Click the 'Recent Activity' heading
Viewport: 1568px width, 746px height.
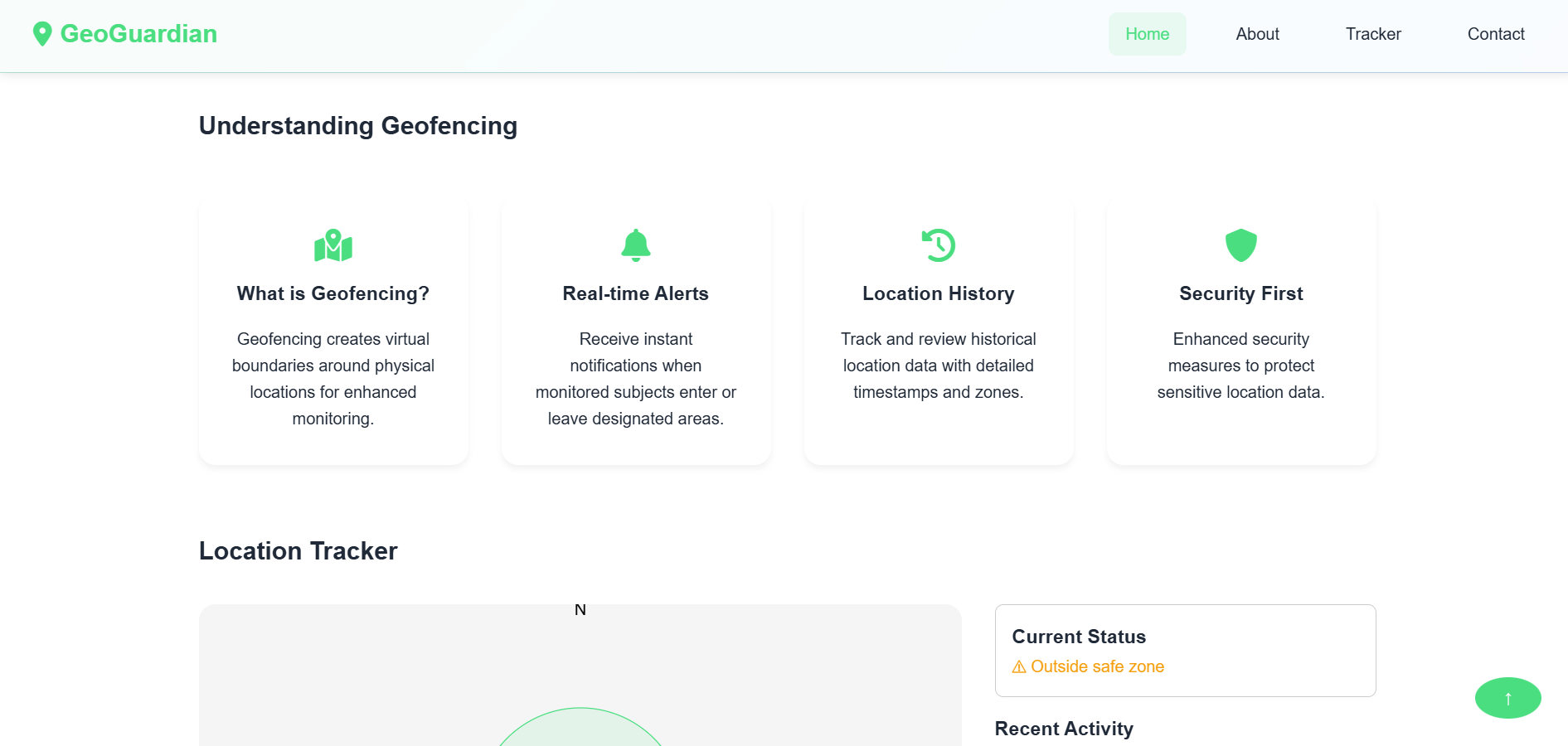(1064, 729)
